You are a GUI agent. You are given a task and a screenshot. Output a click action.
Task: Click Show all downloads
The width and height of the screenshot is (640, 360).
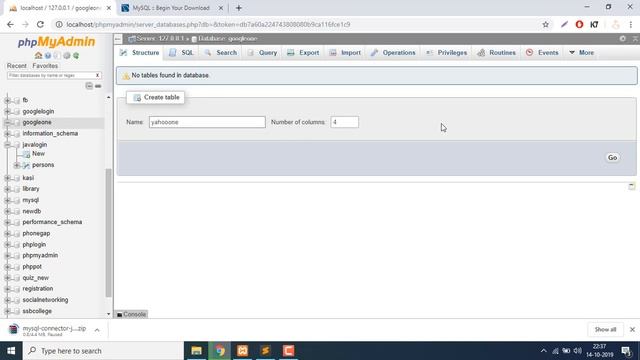(x=605, y=329)
